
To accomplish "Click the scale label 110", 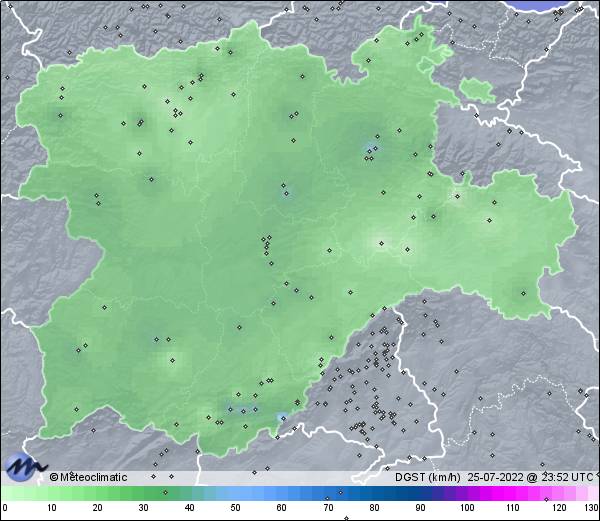I will point(513,508).
